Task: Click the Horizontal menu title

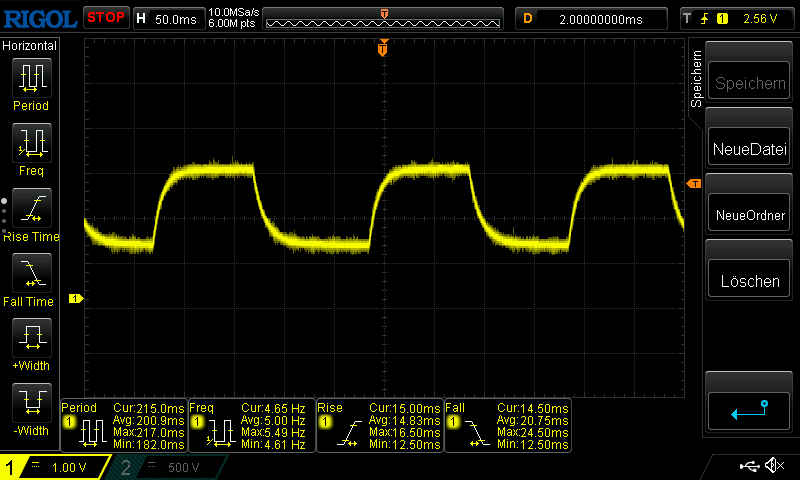Action: 30,46
